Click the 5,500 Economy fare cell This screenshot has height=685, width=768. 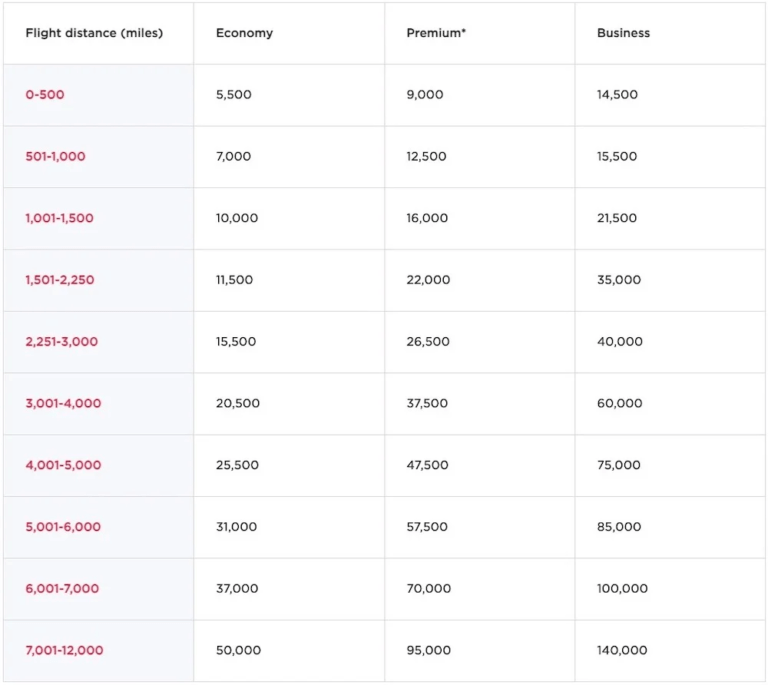coord(234,95)
